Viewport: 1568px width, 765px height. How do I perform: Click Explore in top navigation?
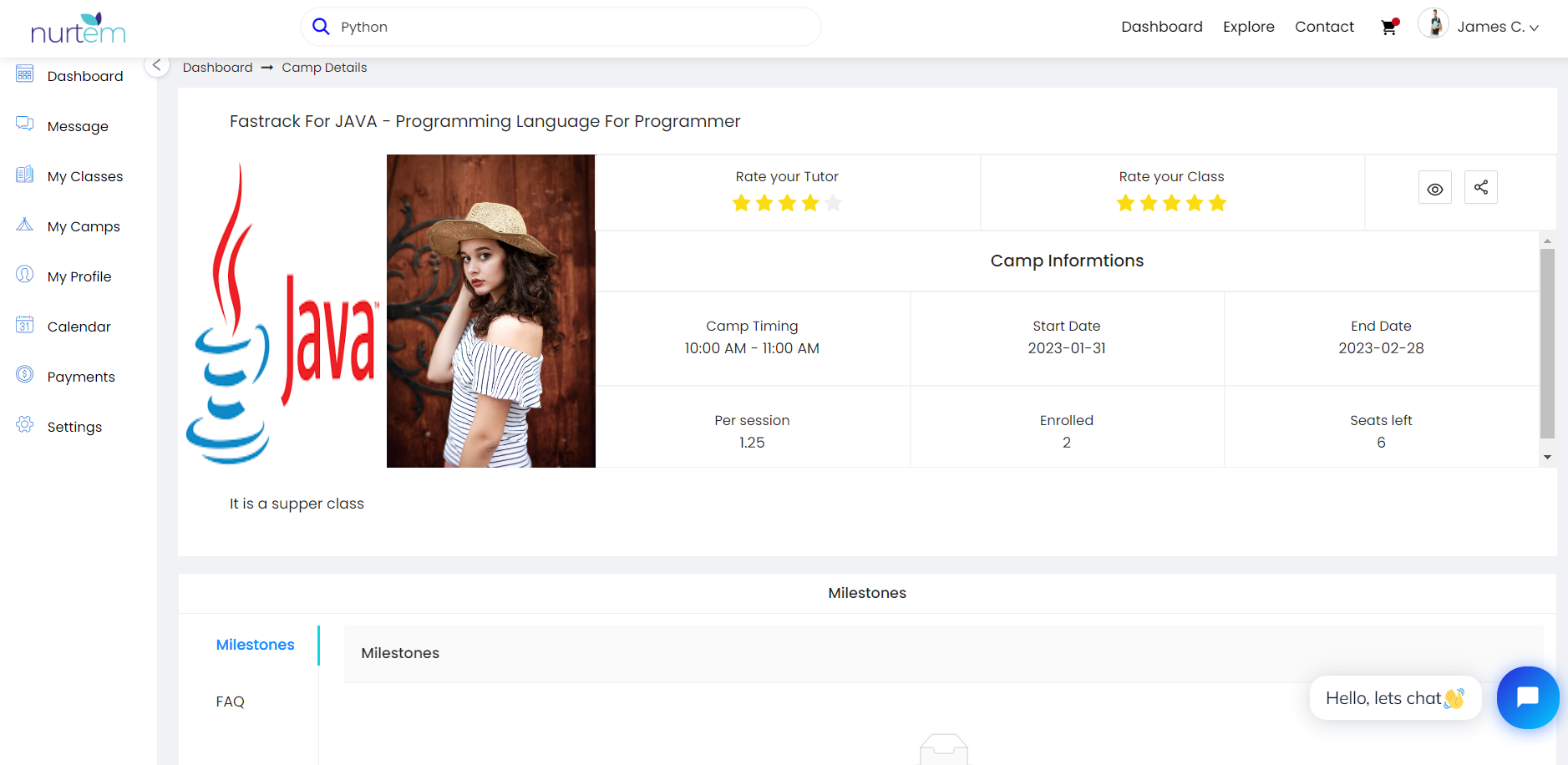click(x=1248, y=27)
